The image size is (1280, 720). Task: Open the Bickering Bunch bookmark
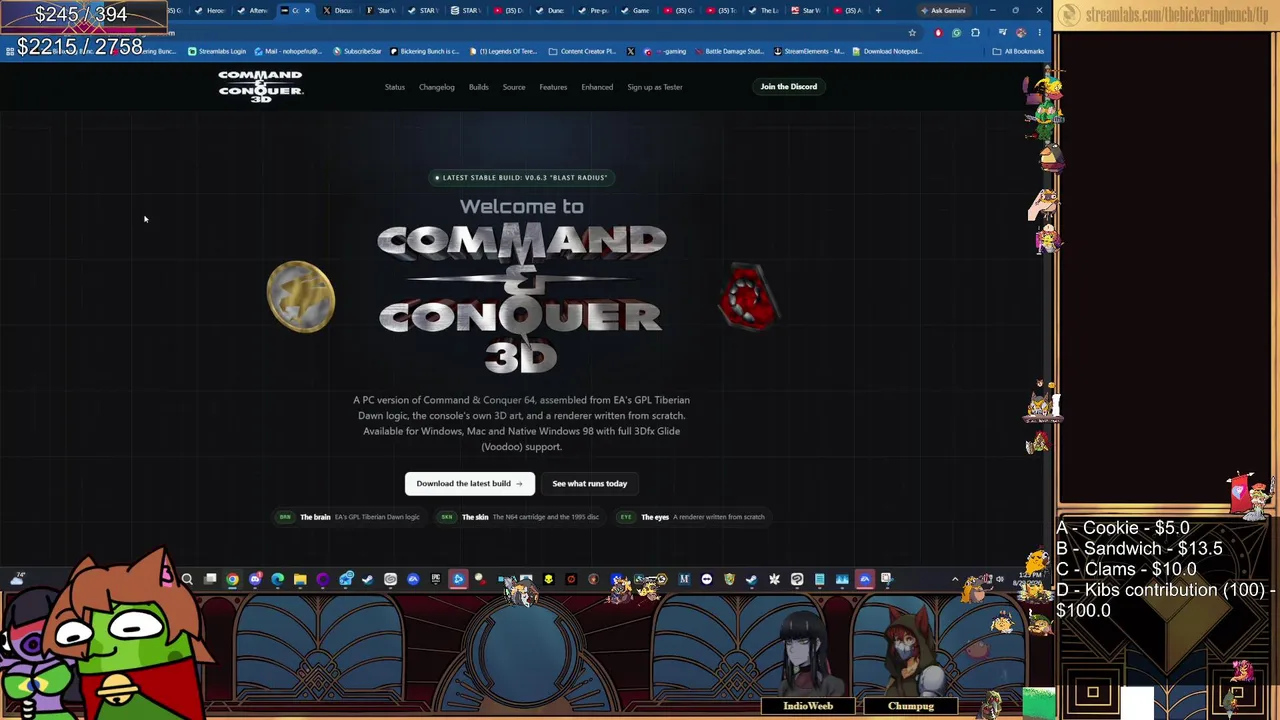click(x=425, y=52)
